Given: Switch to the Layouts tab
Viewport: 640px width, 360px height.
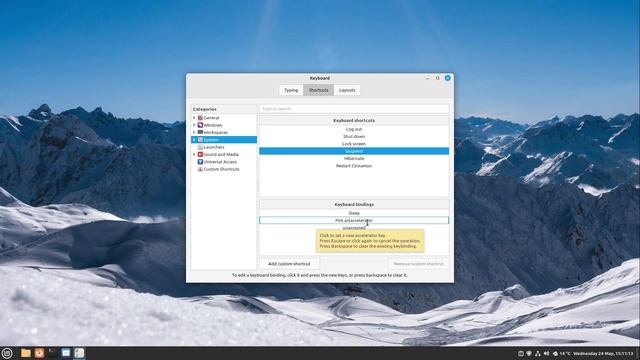Looking at the screenshot, I should point(347,90).
